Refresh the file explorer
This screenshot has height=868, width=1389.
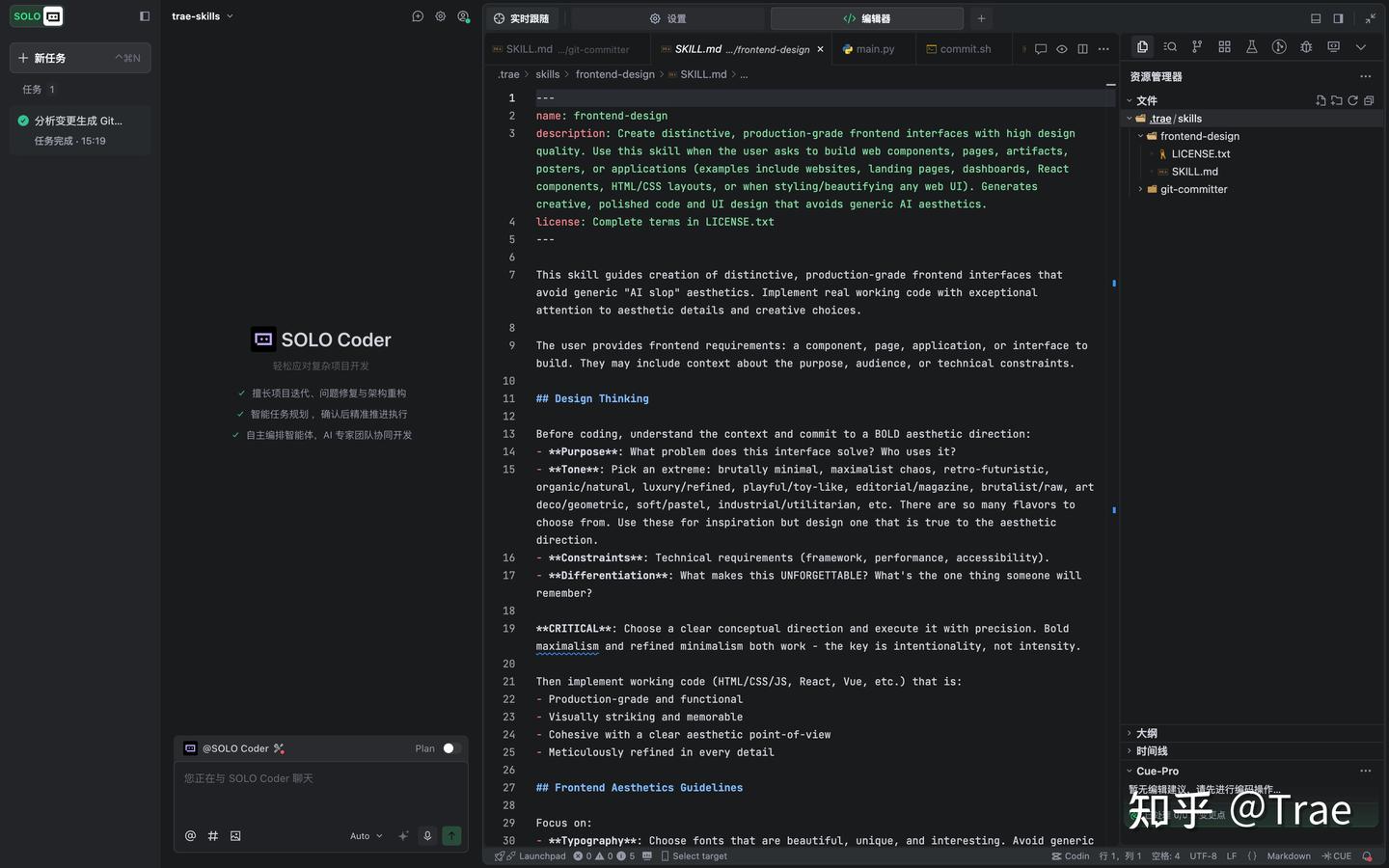tap(1352, 100)
